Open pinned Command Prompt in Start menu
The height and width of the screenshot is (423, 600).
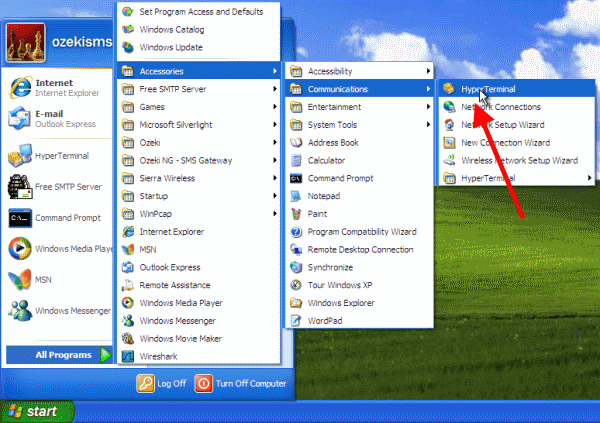[59, 218]
